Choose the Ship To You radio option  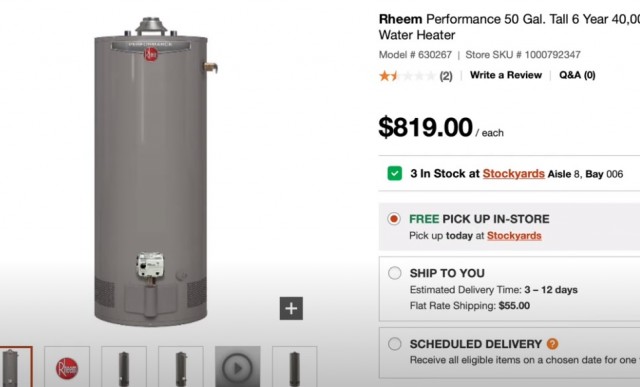(395, 273)
